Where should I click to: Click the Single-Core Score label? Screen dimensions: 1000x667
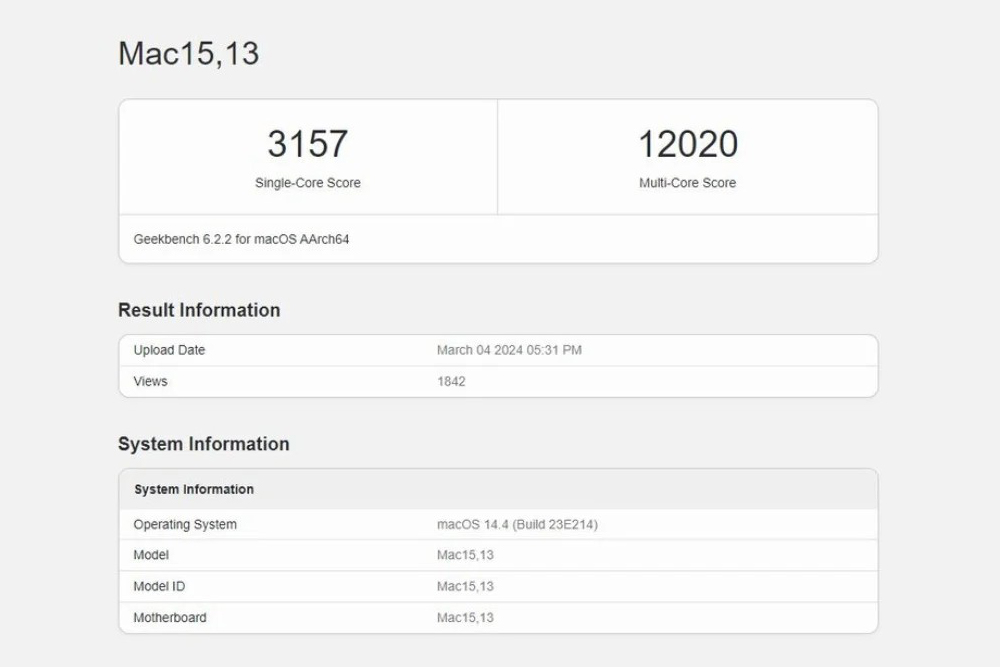[307, 183]
